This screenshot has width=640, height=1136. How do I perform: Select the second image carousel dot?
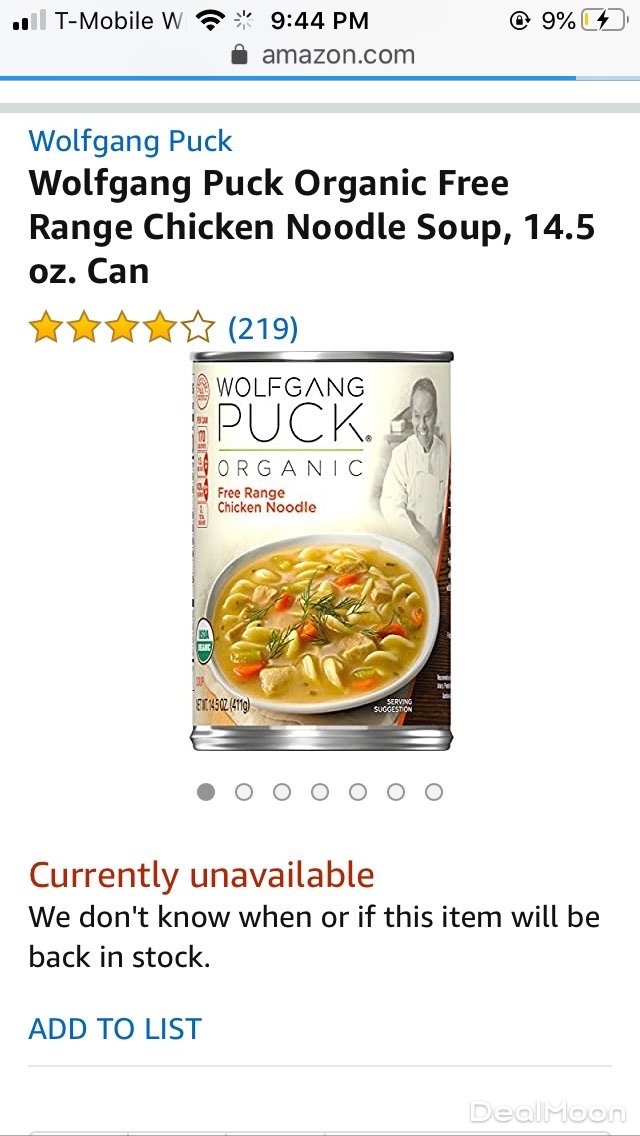point(244,792)
